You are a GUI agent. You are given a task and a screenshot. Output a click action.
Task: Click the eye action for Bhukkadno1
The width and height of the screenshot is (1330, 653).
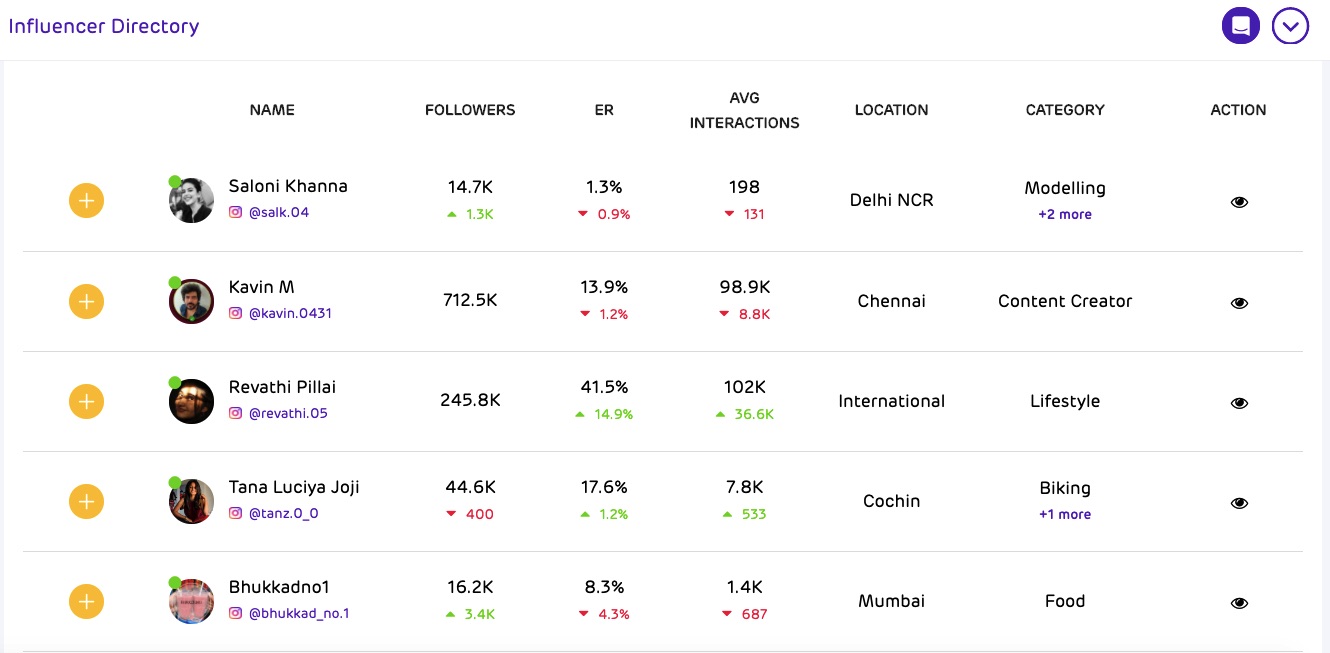[x=1239, y=603]
